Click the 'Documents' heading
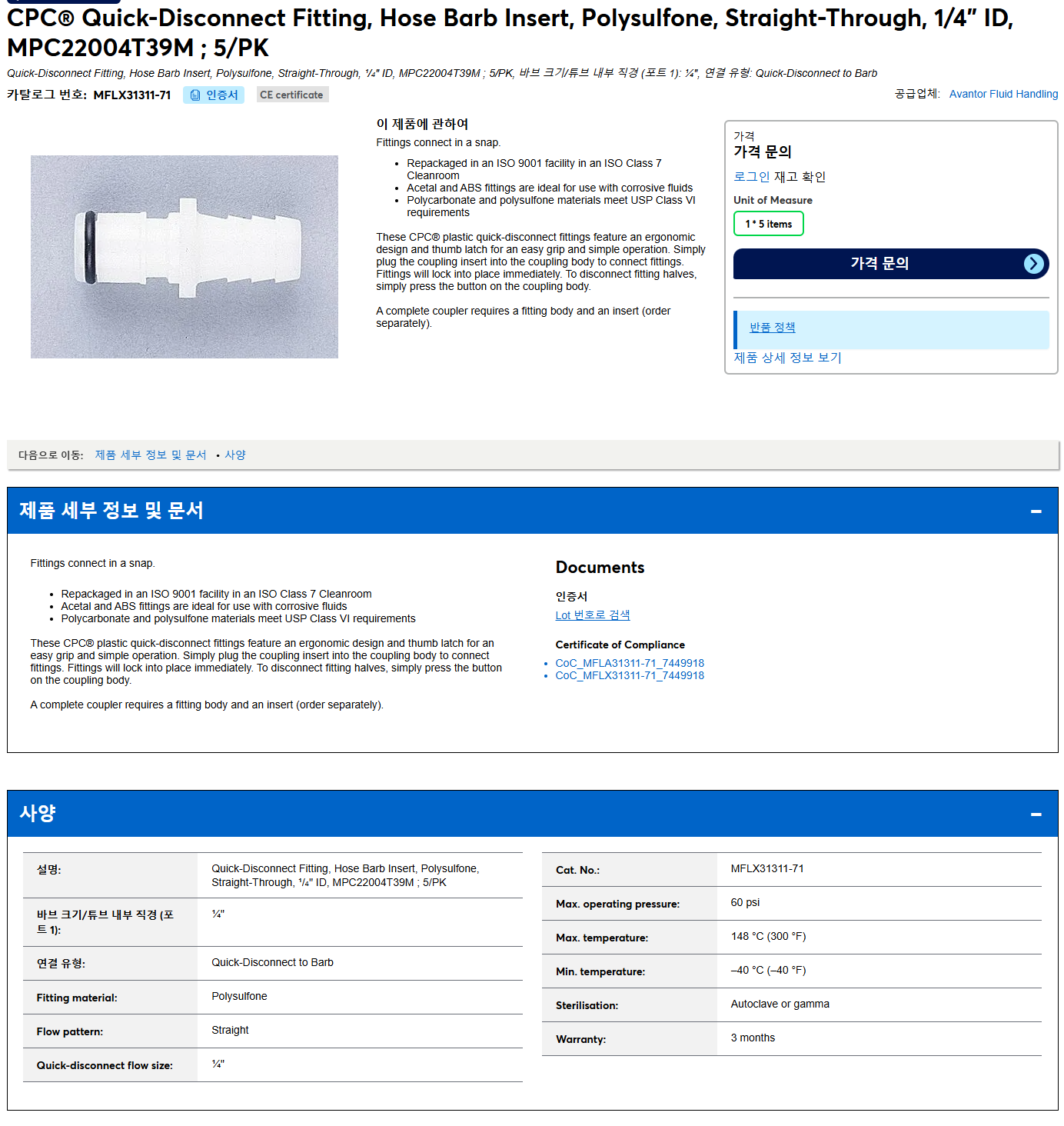The image size is (1064, 1126). tap(600, 568)
